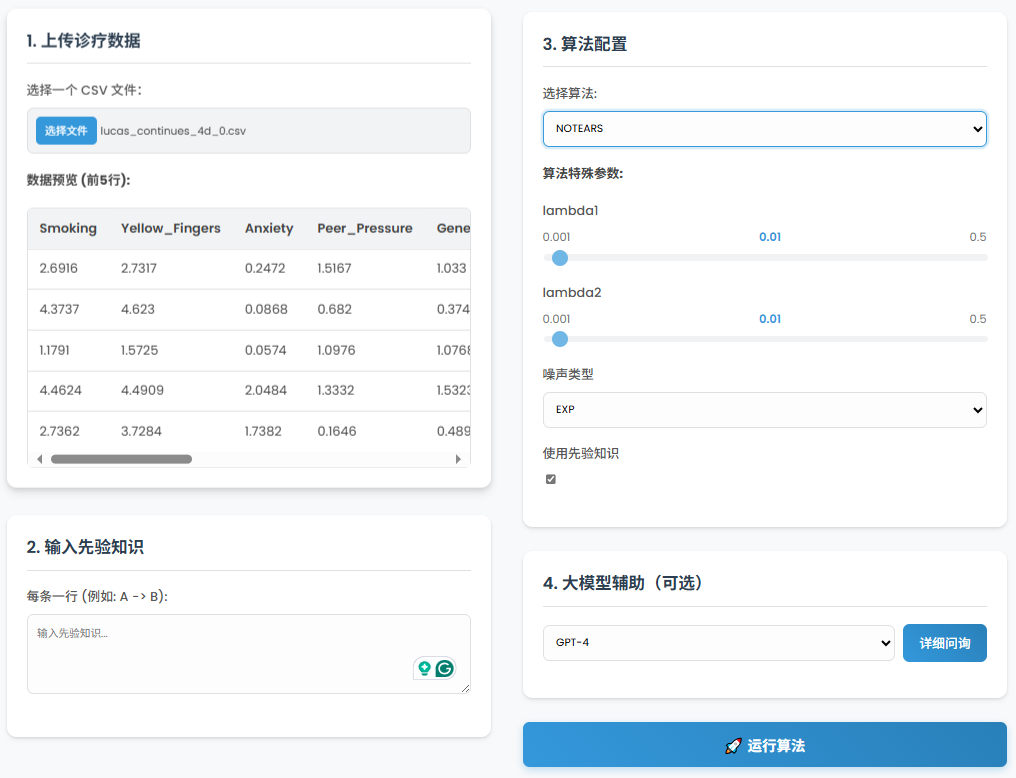Click the green lightbulb suggestion icon

click(x=425, y=669)
